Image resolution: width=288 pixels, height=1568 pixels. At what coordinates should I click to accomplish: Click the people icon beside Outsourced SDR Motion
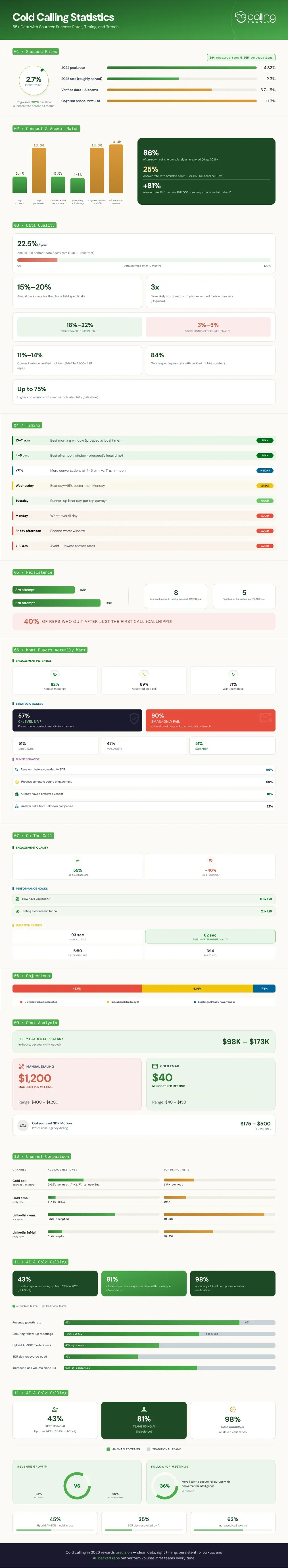click(x=23, y=1125)
